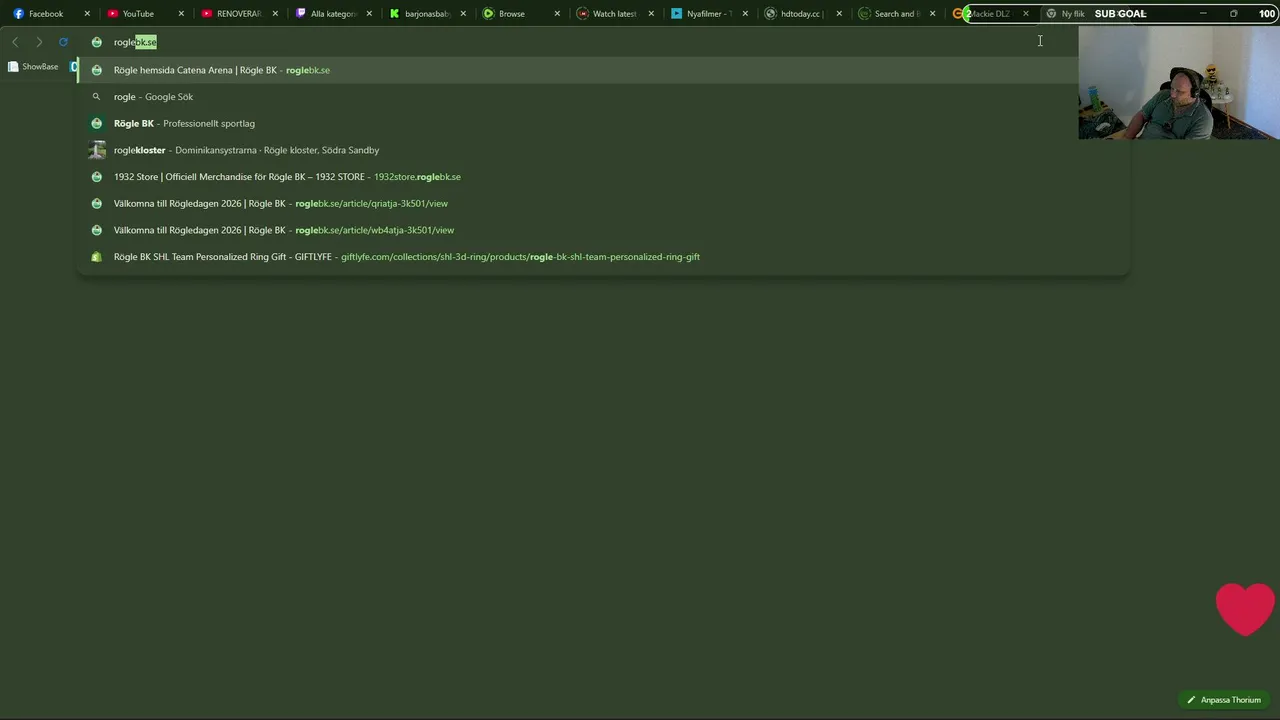Close the hdtoday.cc tab
Image resolution: width=1280 pixels, height=720 pixels.
(839, 14)
